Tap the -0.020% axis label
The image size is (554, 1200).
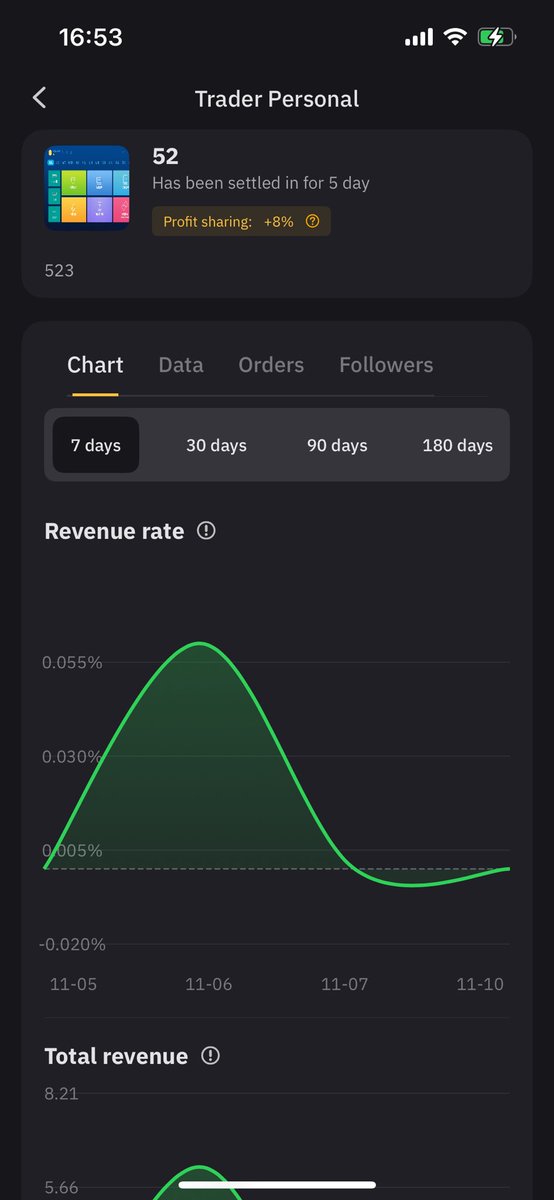click(x=72, y=944)
